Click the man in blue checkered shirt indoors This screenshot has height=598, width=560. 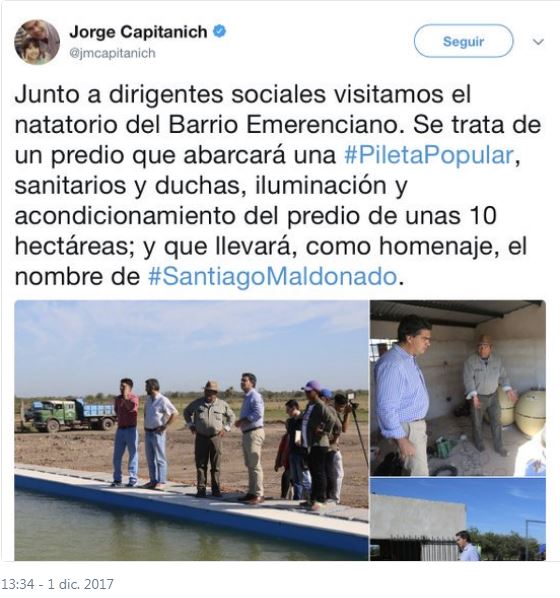click(402, 395)
